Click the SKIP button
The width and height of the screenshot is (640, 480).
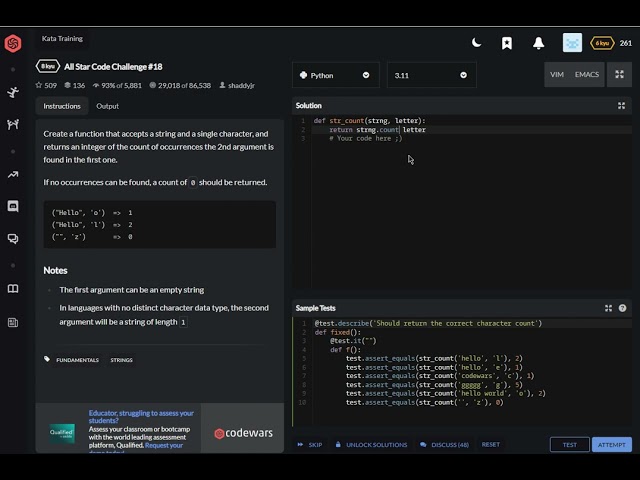310,444
